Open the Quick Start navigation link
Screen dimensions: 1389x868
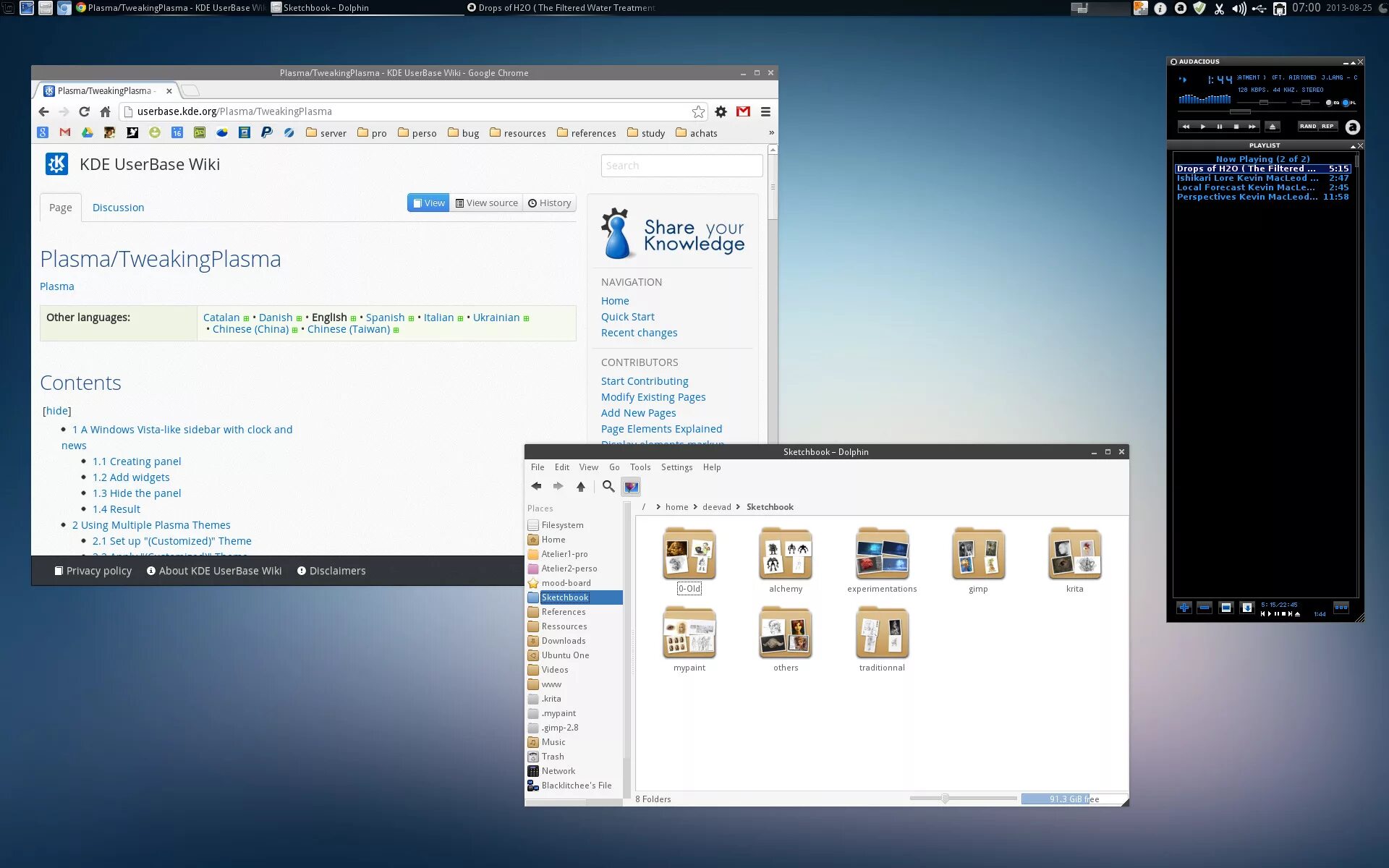(627, 317)
